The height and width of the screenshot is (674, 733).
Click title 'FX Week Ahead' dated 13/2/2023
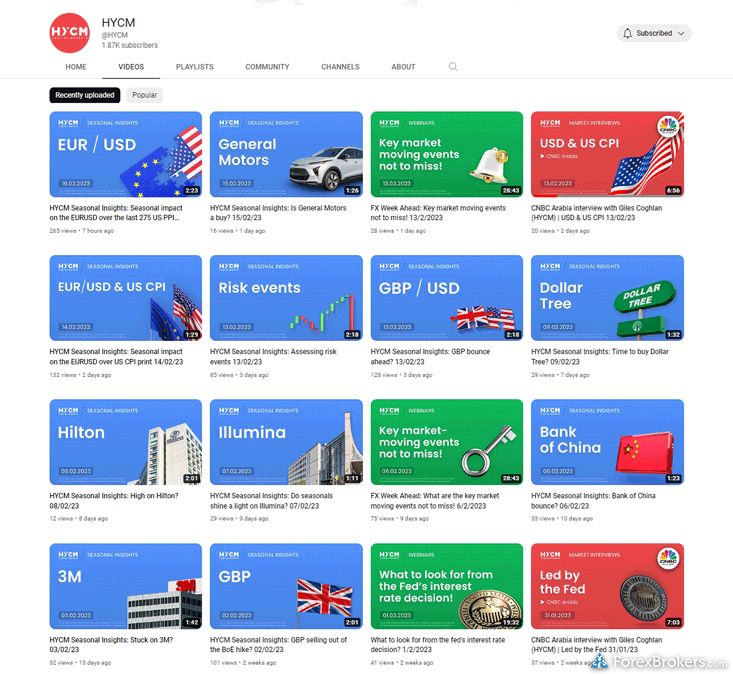438,213
